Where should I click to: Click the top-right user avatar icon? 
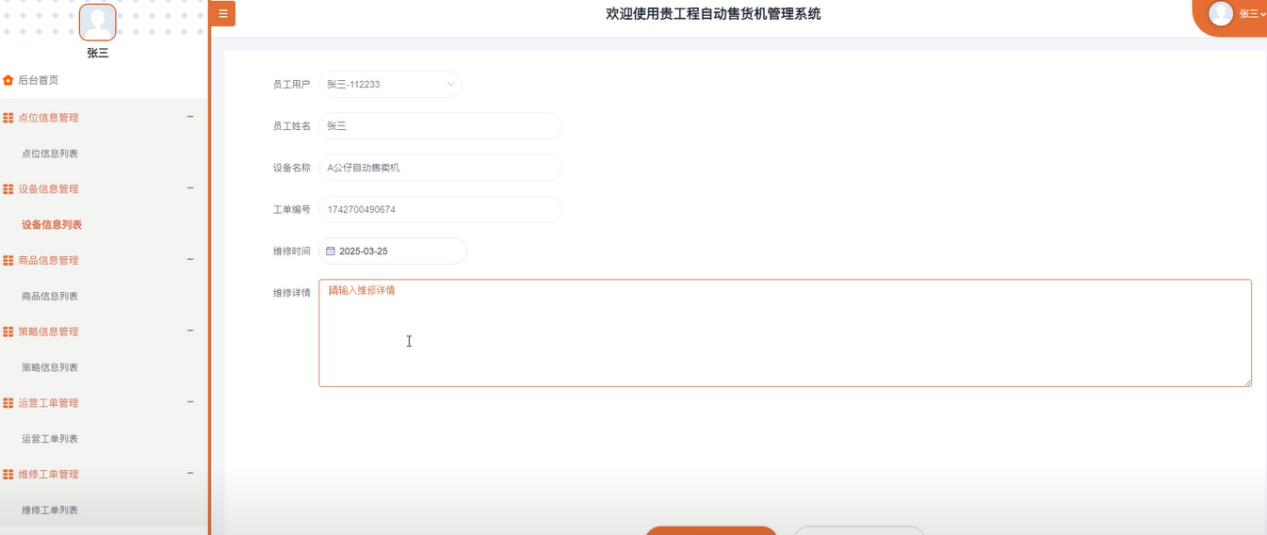pyautogui.click(x=1221, y=13)
